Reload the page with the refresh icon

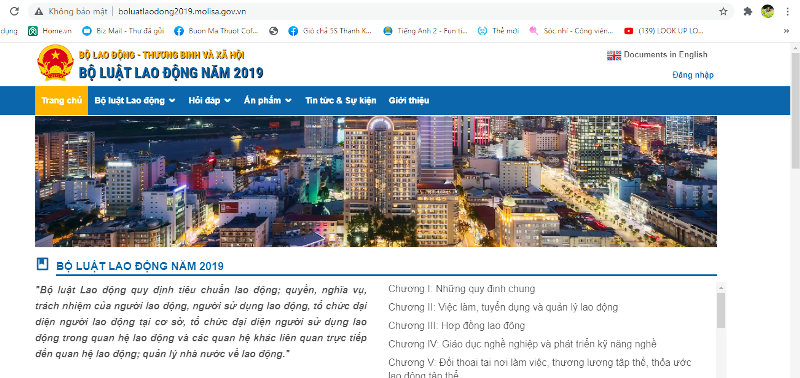[x=14, y=11]
